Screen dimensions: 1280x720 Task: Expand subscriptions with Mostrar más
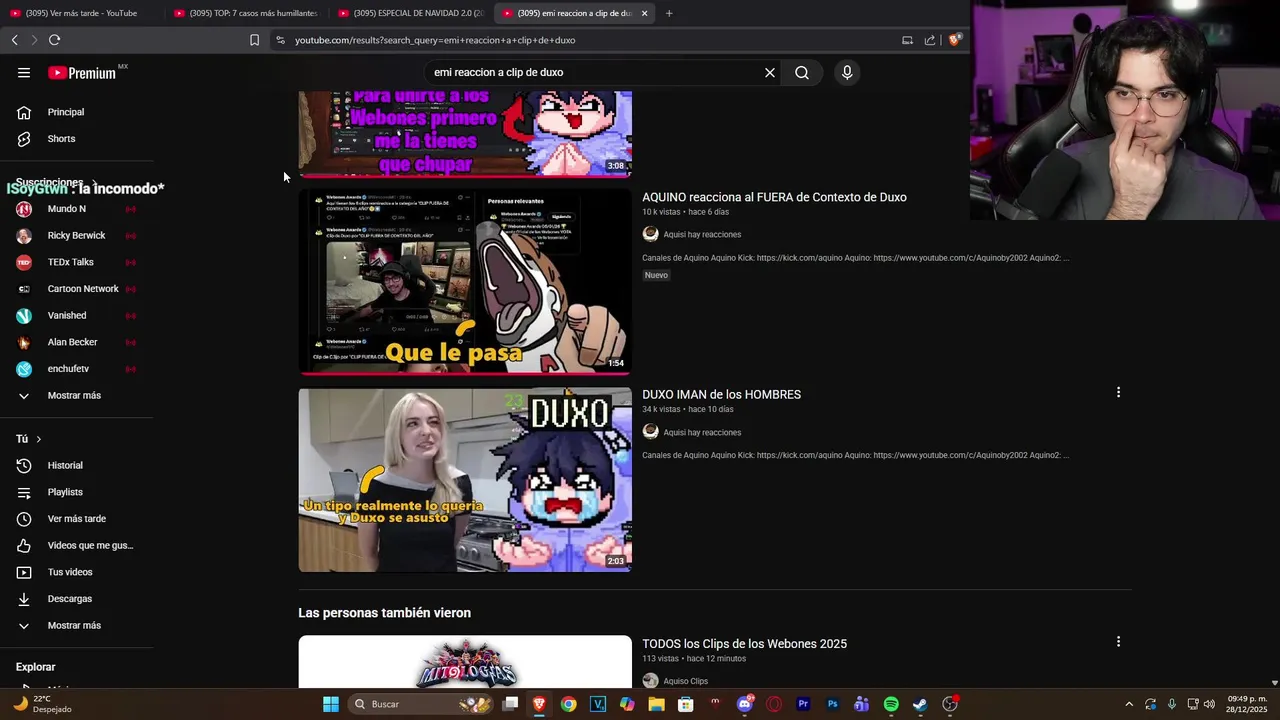point(76,395)
